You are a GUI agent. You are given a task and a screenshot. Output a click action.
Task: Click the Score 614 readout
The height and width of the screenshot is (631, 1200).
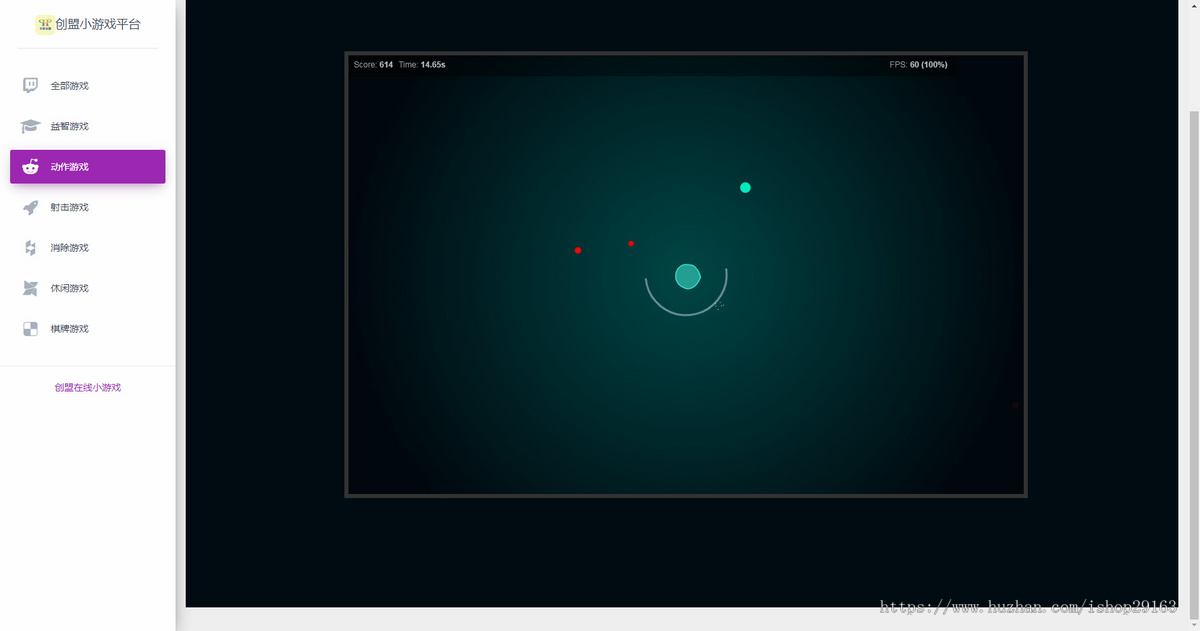click(373, 65)
